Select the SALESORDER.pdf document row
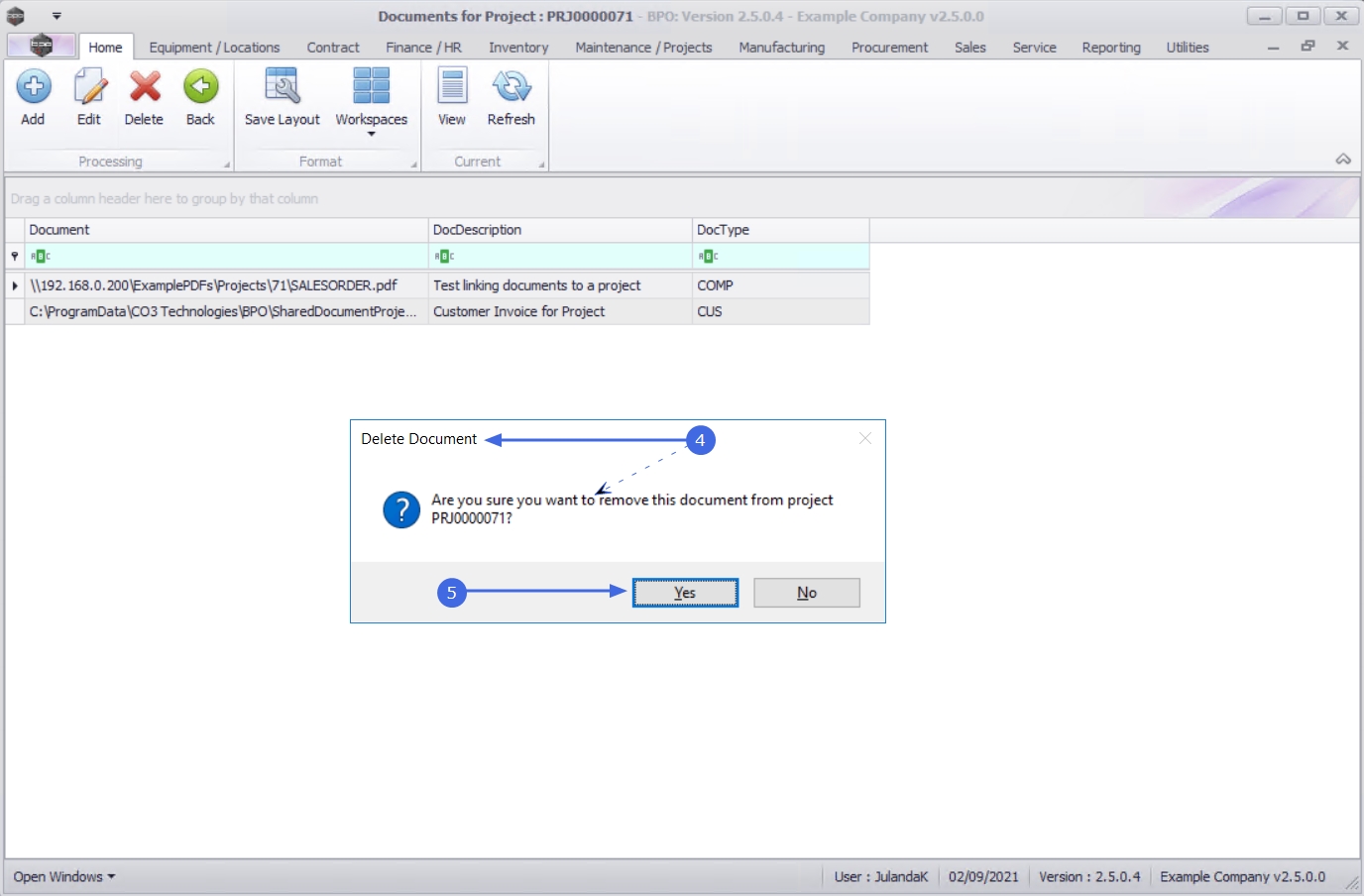Screen dimensions: 1364x896 [x=437, y=285]
